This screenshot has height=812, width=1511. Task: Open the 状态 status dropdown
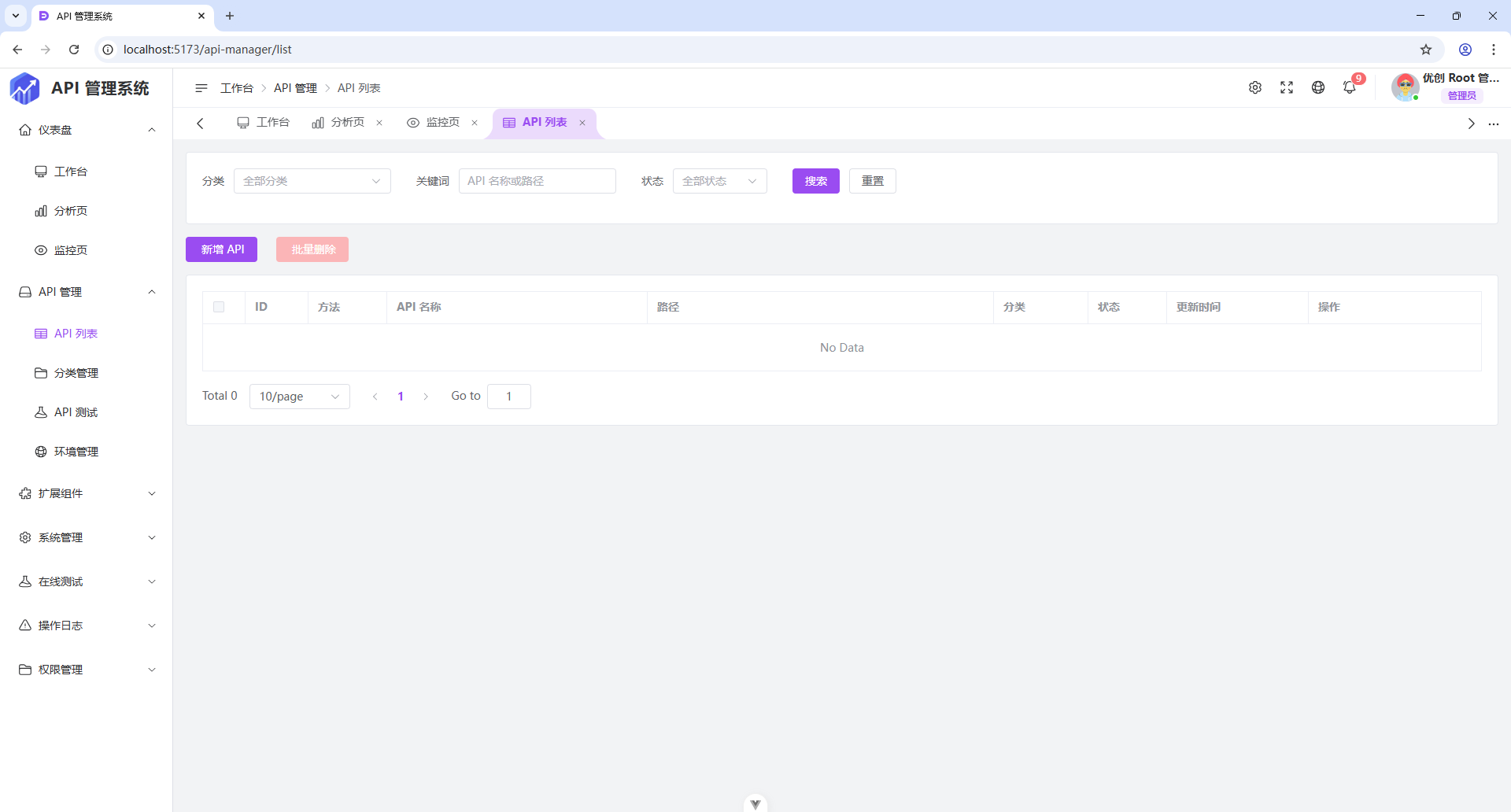(719, 181)
